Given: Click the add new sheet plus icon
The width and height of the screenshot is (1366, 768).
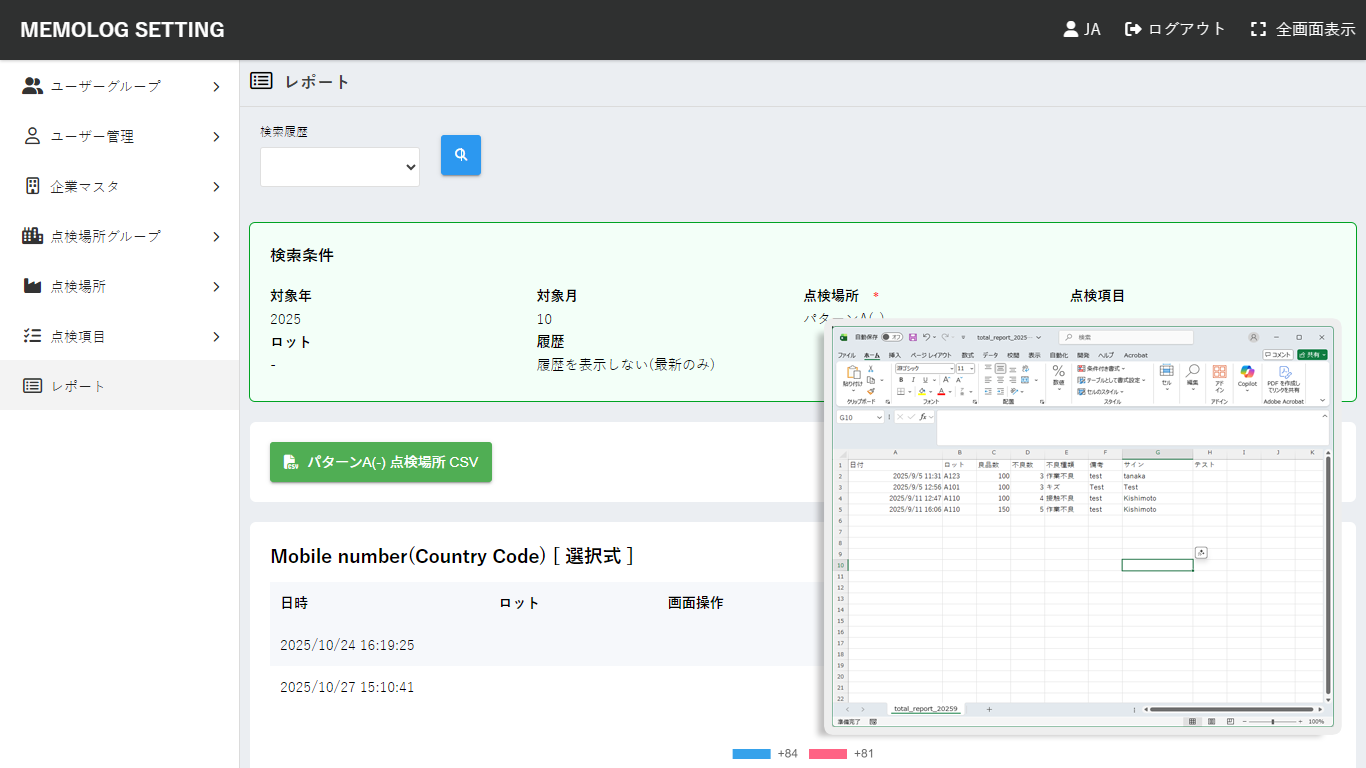Looking at the screenshot, I should point(989,709).
